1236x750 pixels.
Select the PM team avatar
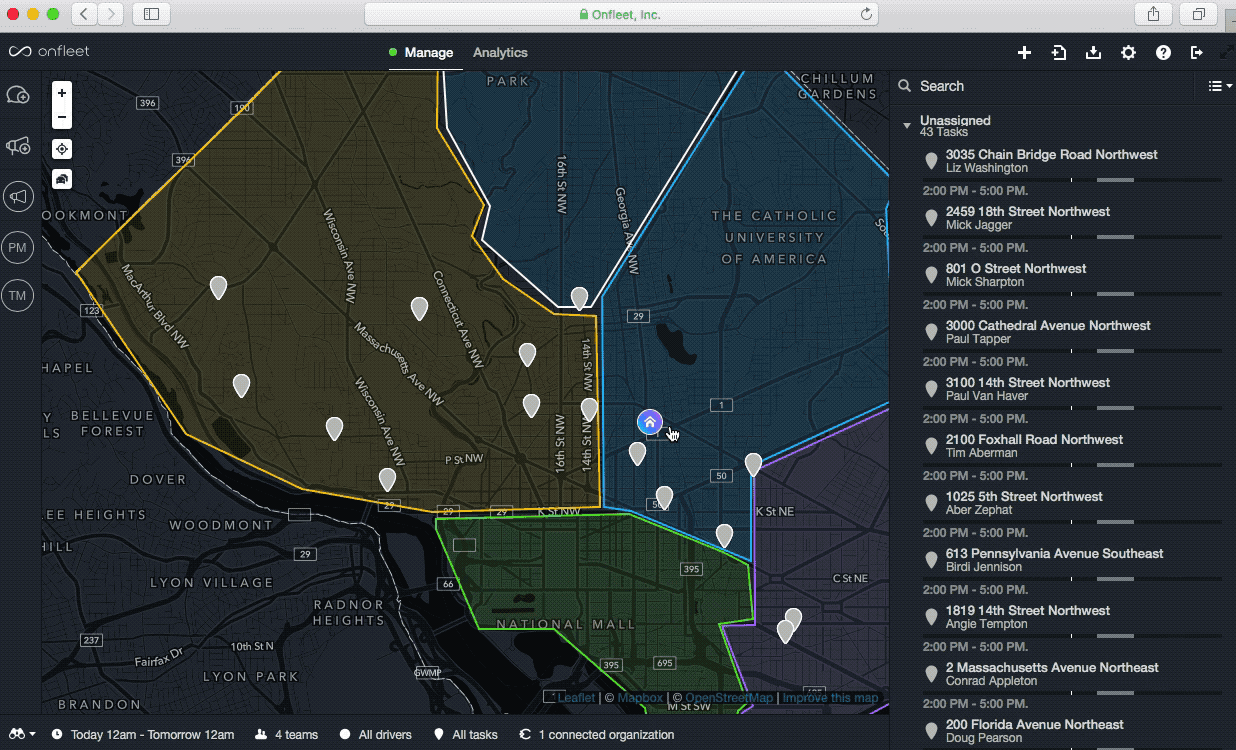point(18,247)
